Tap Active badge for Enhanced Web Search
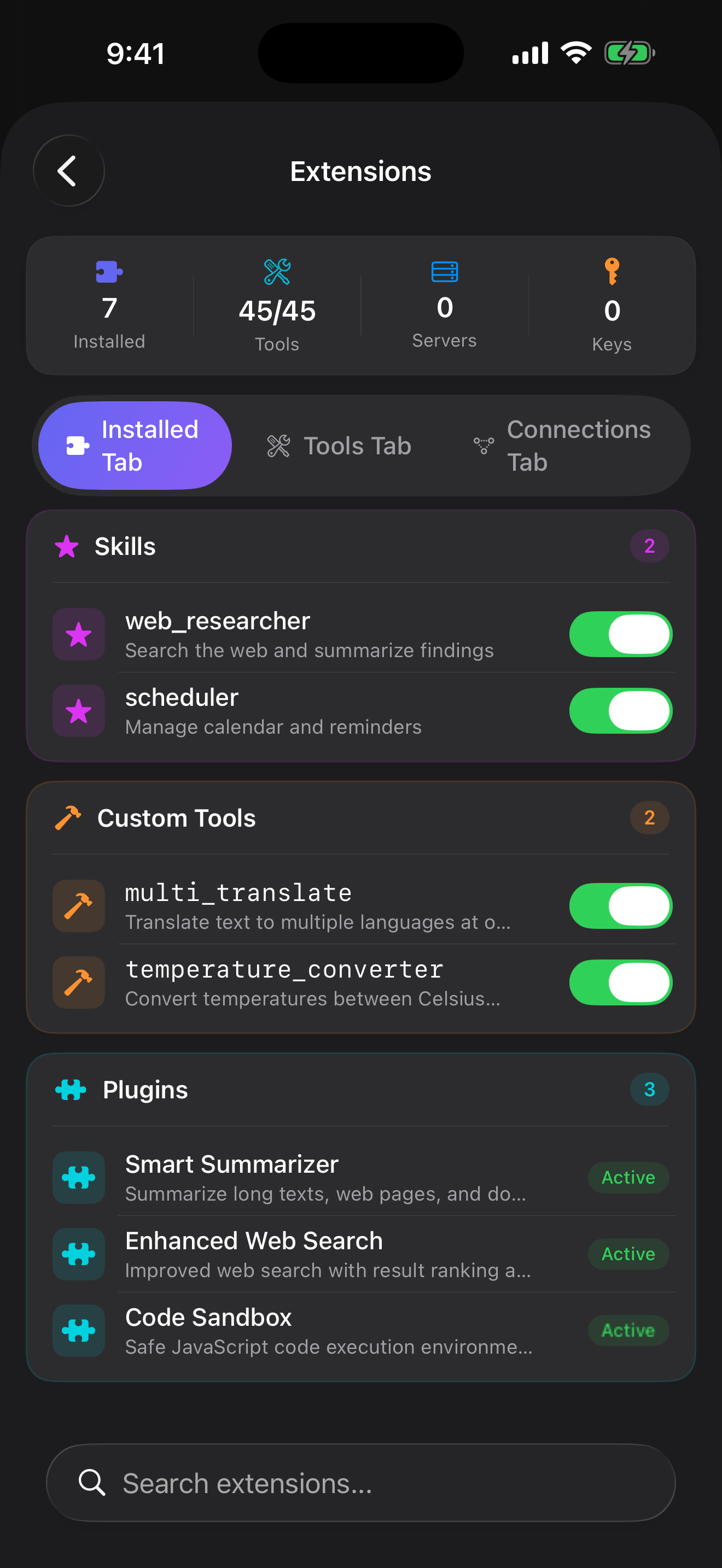 (627, 1254)
